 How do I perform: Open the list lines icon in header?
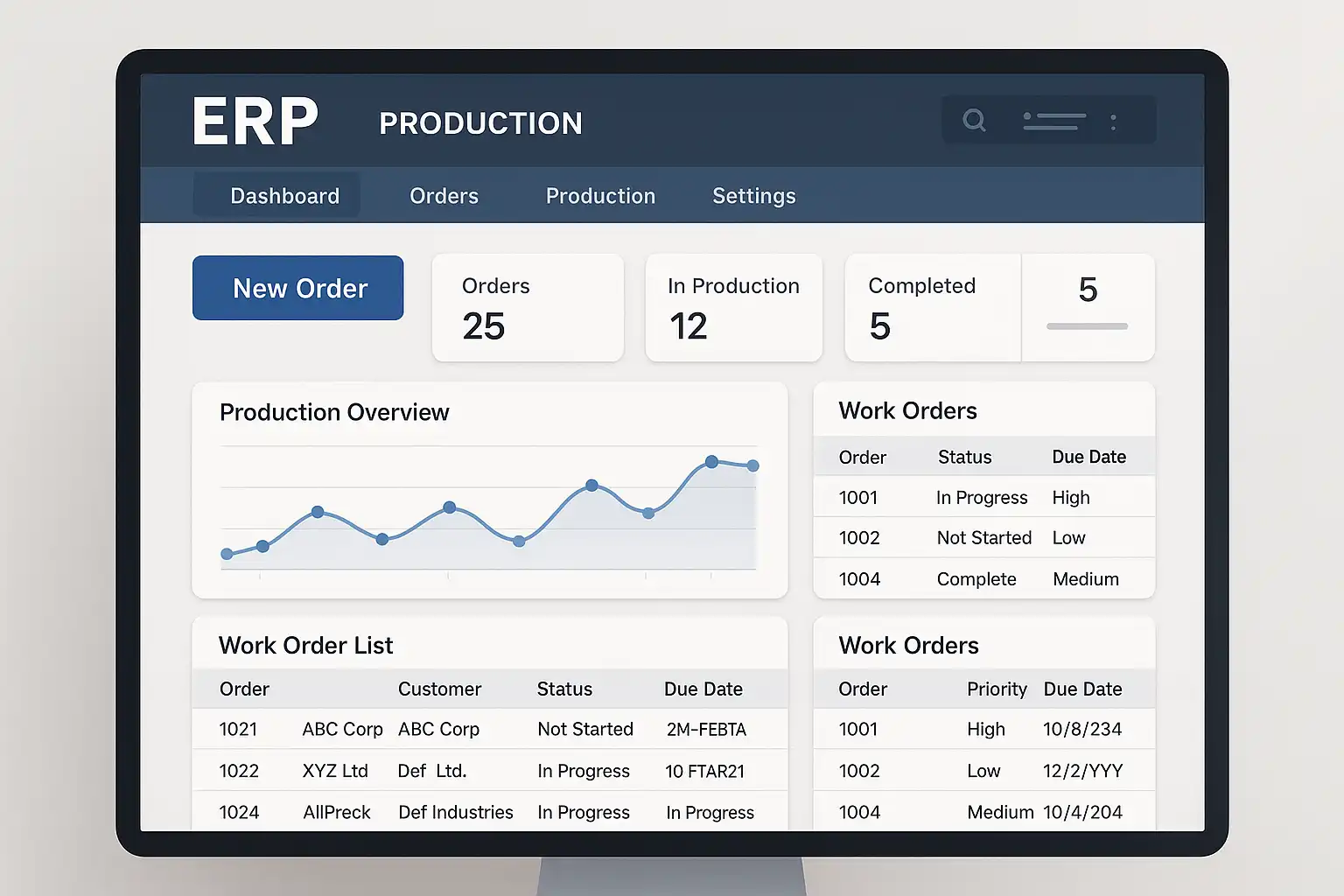[x=1054, y=121]
